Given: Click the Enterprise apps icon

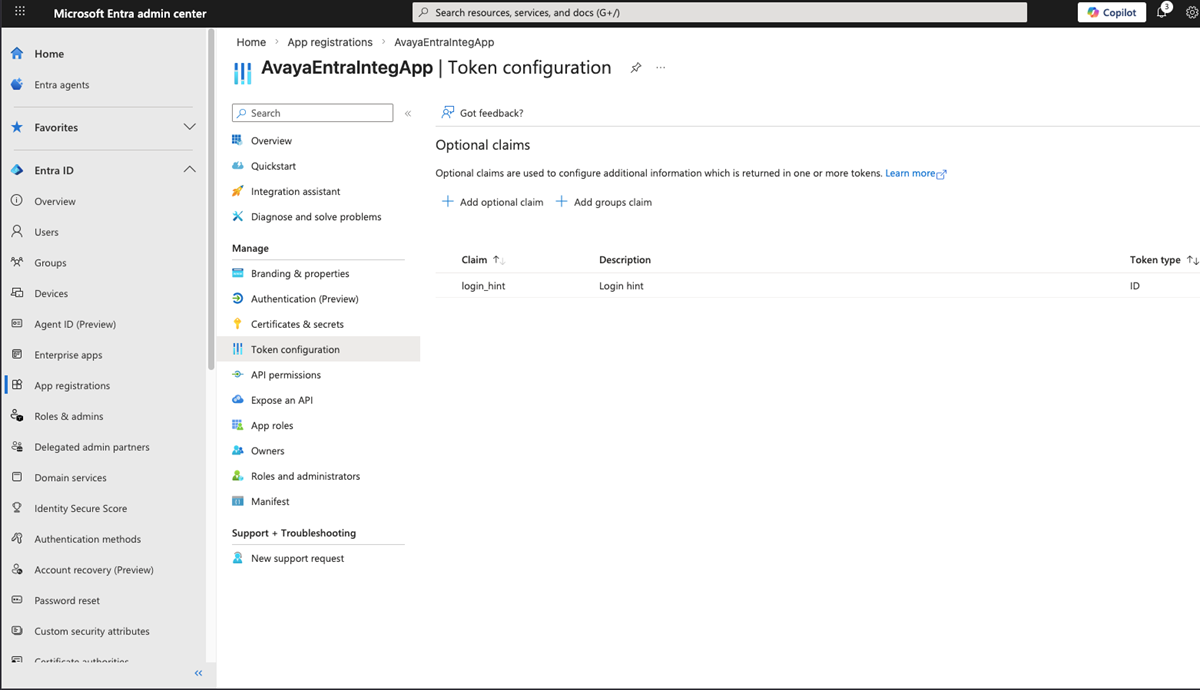Looking at the screenshot, I should pos(17,355).
